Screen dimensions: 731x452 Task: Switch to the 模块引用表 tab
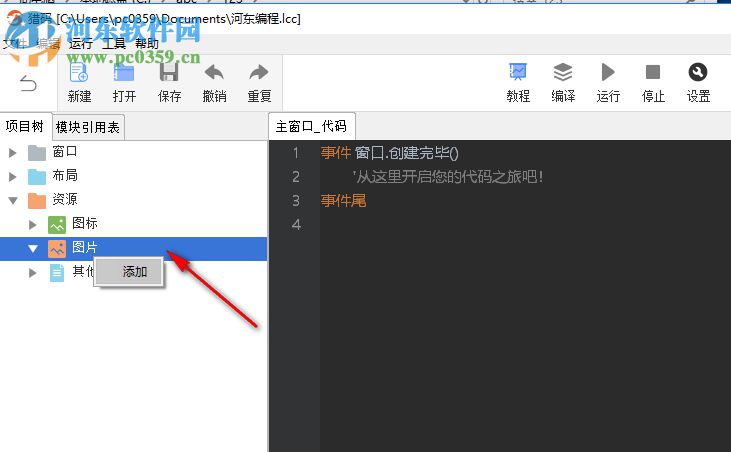88,127
